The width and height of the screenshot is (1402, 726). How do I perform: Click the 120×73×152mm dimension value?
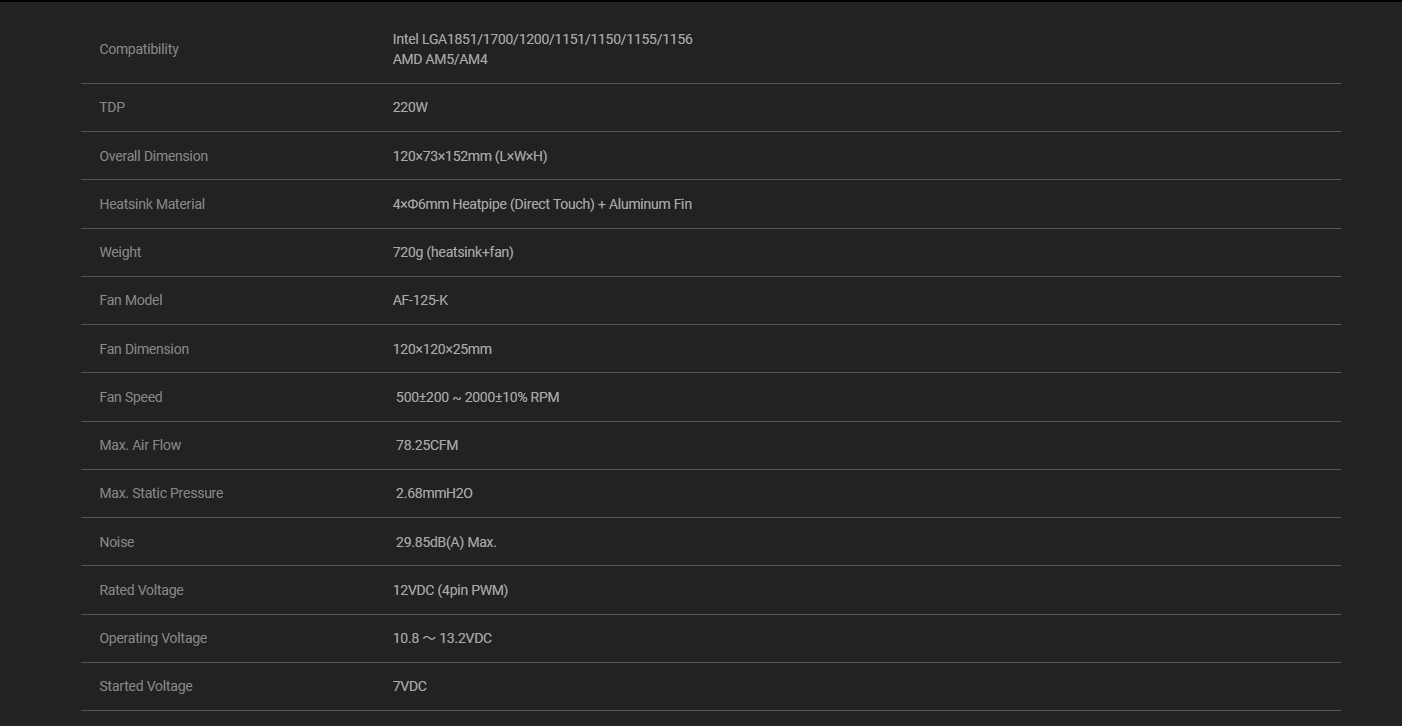click(x=470, y=156)
